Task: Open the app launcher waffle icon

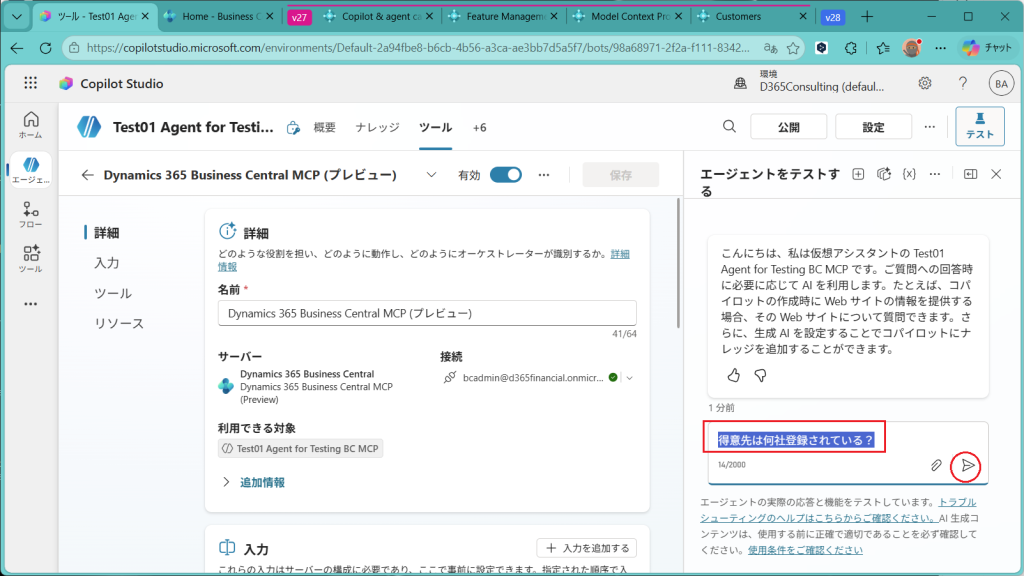Action: coord(30,83)
